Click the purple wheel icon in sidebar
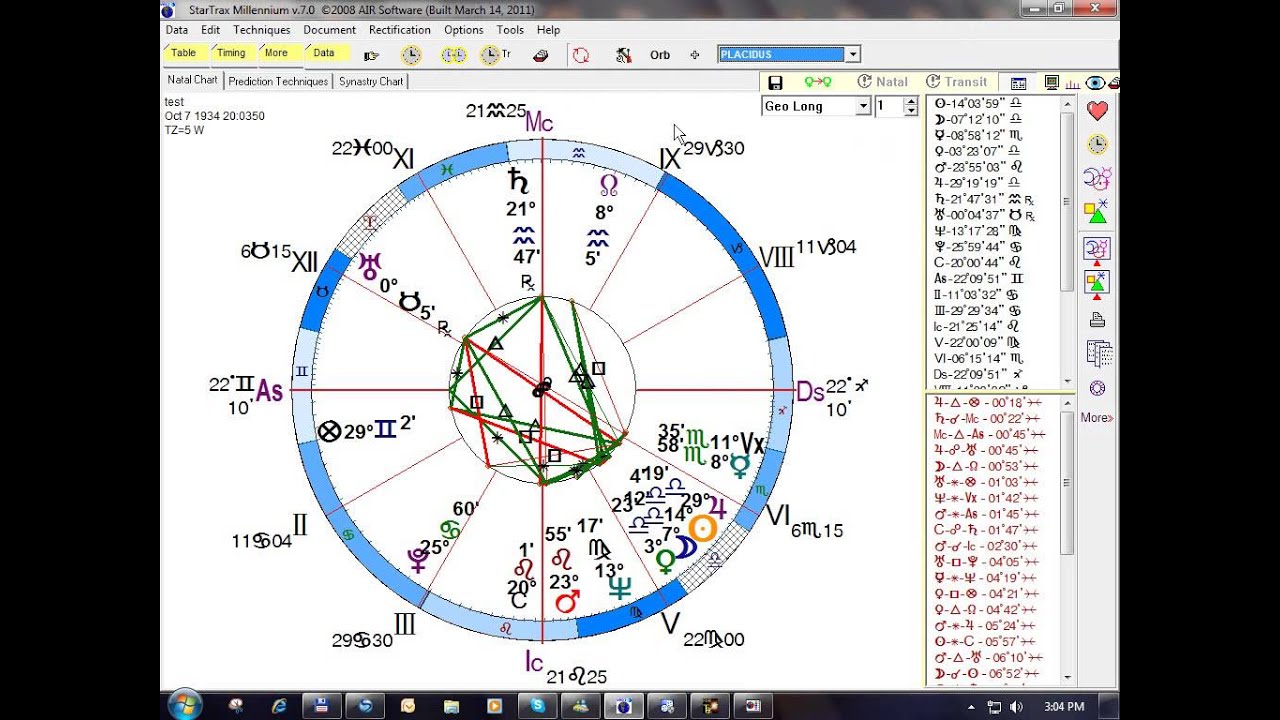The width and height of the screenshot is (1280, 720). coord(1097,388)
